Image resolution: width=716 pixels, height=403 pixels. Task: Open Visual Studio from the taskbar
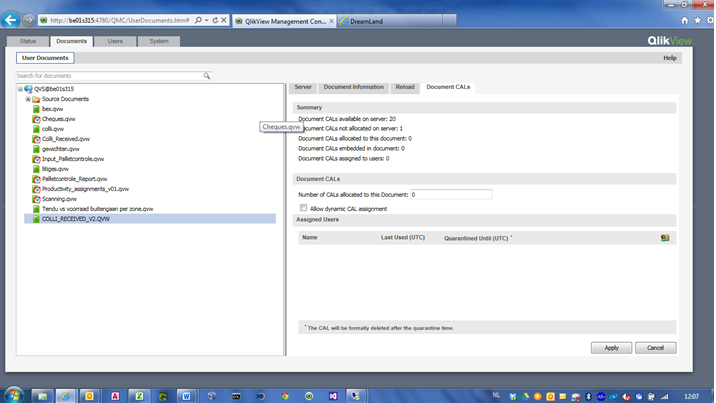[x=333, y=396]
